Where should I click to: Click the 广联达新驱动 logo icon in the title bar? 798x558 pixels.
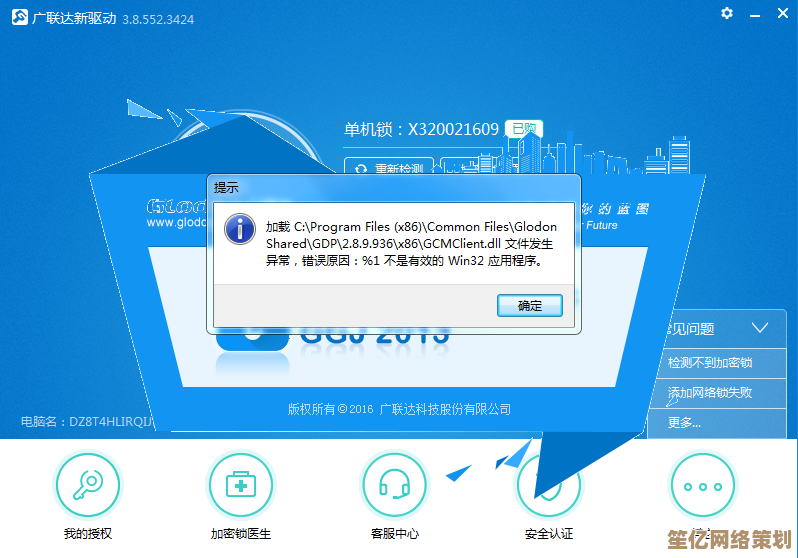pos(15,18)
